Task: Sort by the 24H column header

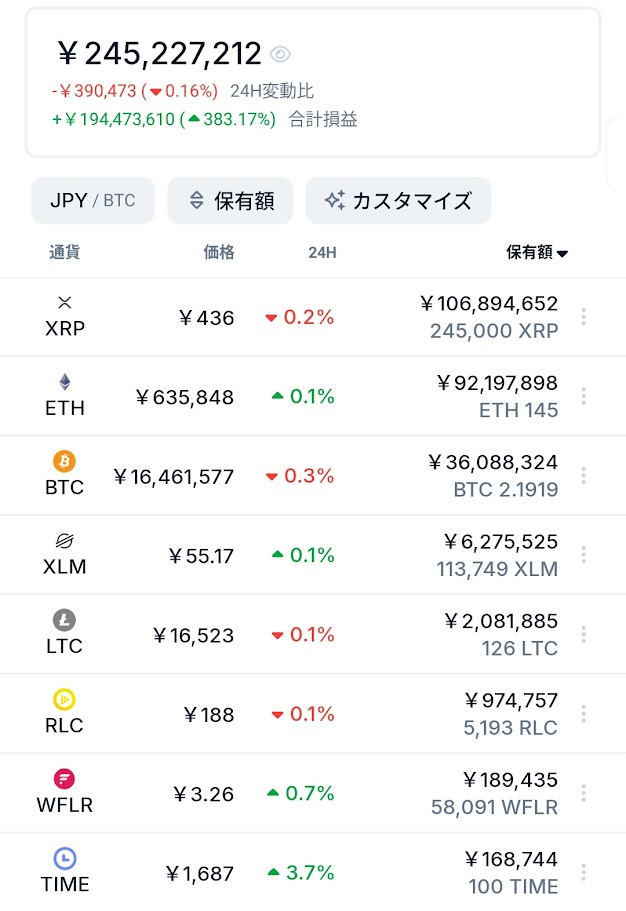Action: (x=322, y=253)
